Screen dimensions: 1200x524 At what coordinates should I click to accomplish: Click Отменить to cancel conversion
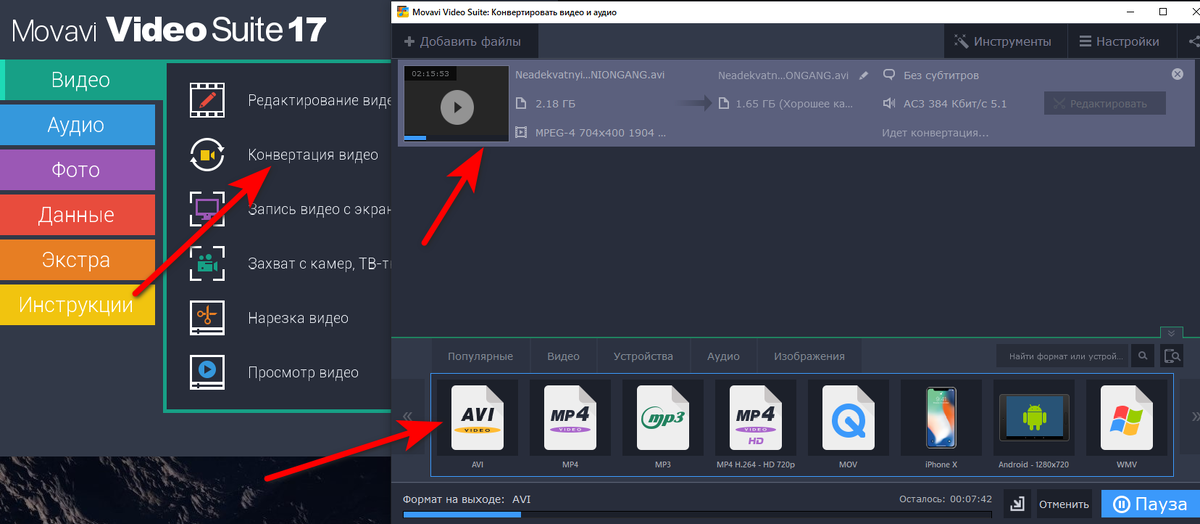pyautogui.click(x=1064, y=504)
